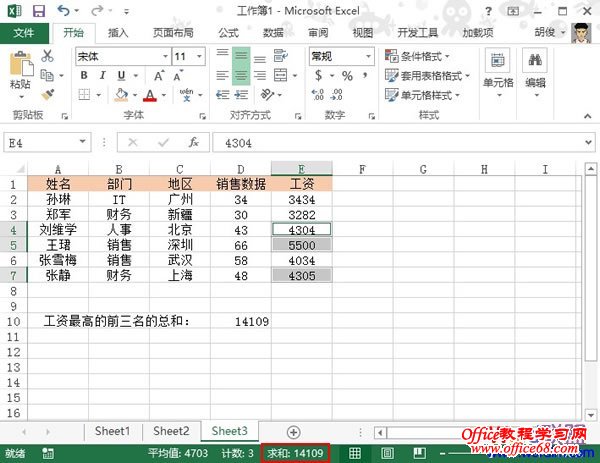
Task: Click the red font color A
Action: click(x=150, y=95)
